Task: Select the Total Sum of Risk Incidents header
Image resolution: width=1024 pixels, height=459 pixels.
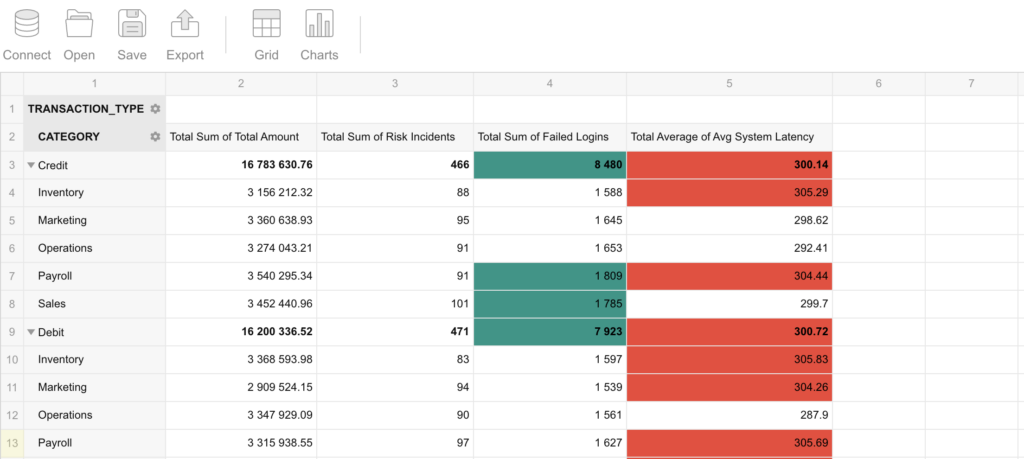Action: [x=395, y=137]
